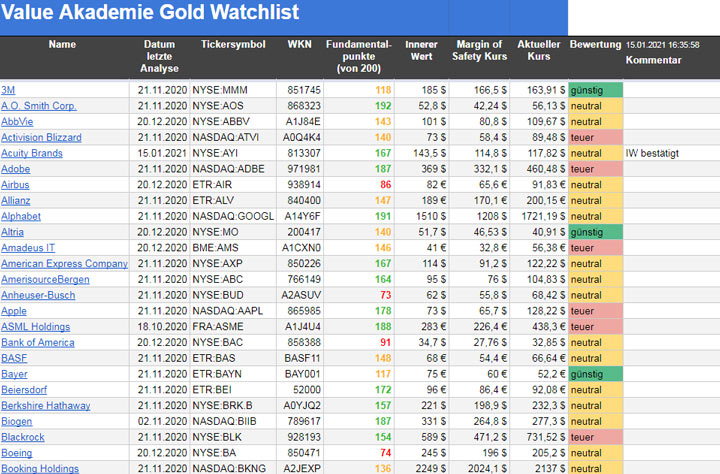Screen dimensions: 720x474
Task: Select WKN cell BAY001
Action: (300, 374)
